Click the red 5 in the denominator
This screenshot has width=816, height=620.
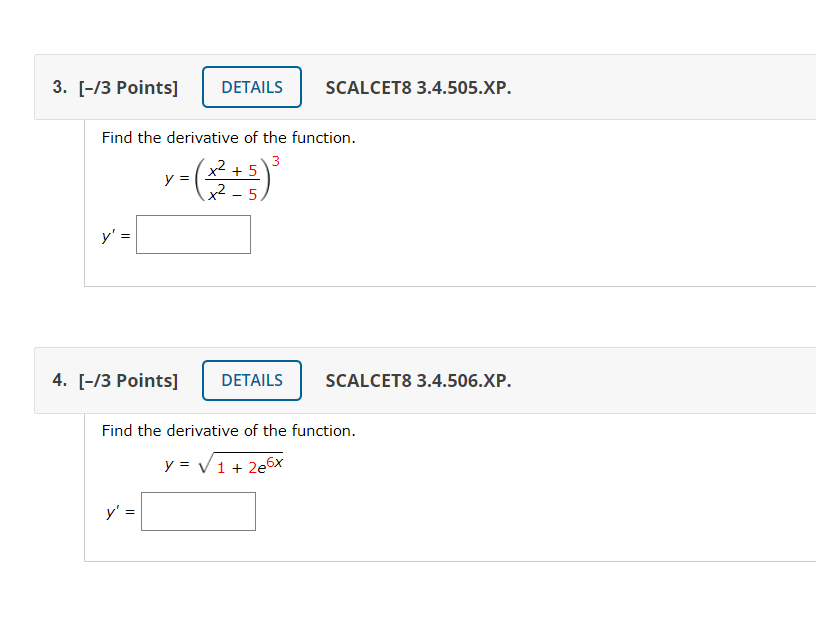(253, 195)
